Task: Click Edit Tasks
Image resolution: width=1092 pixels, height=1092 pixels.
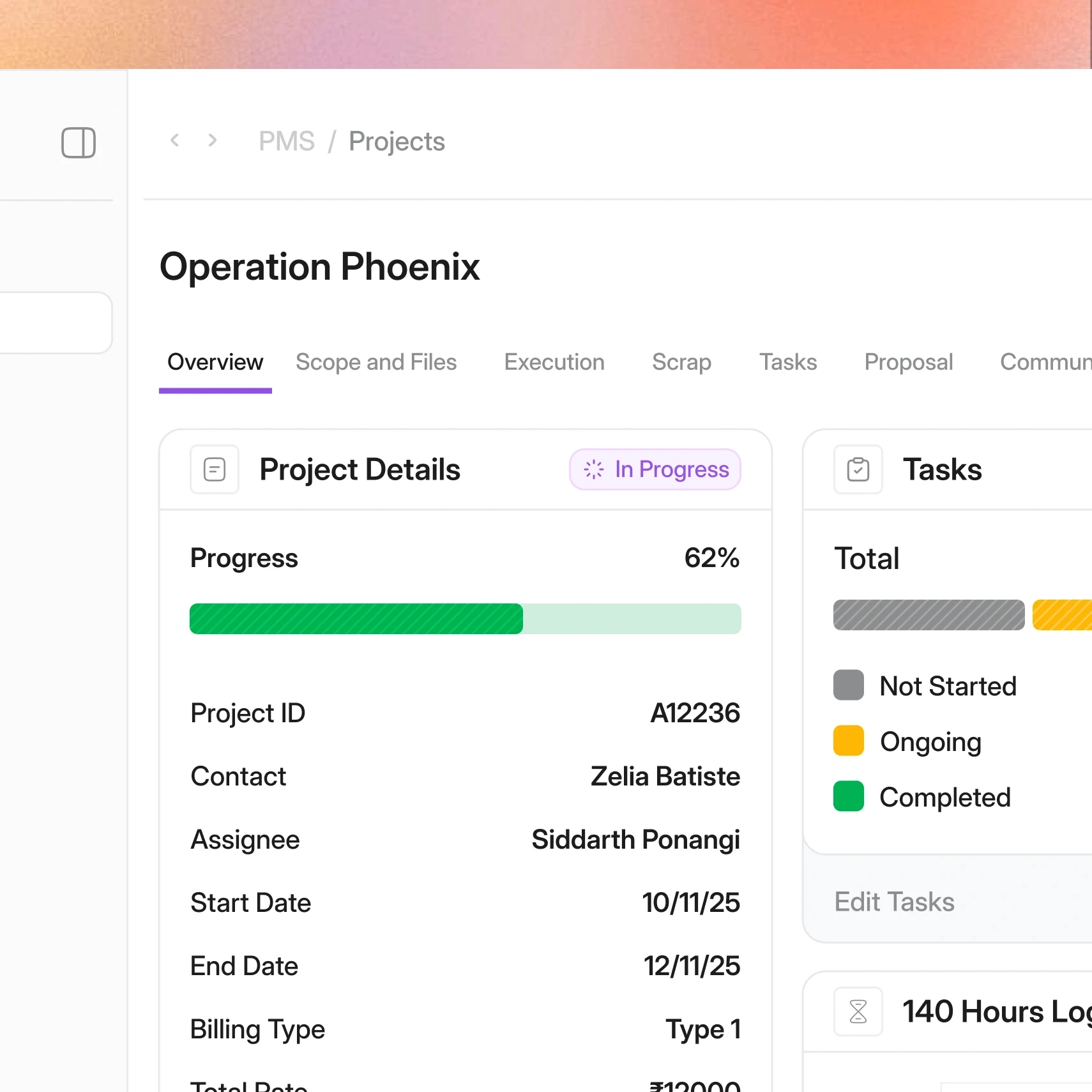Action: tap(894, 902)
